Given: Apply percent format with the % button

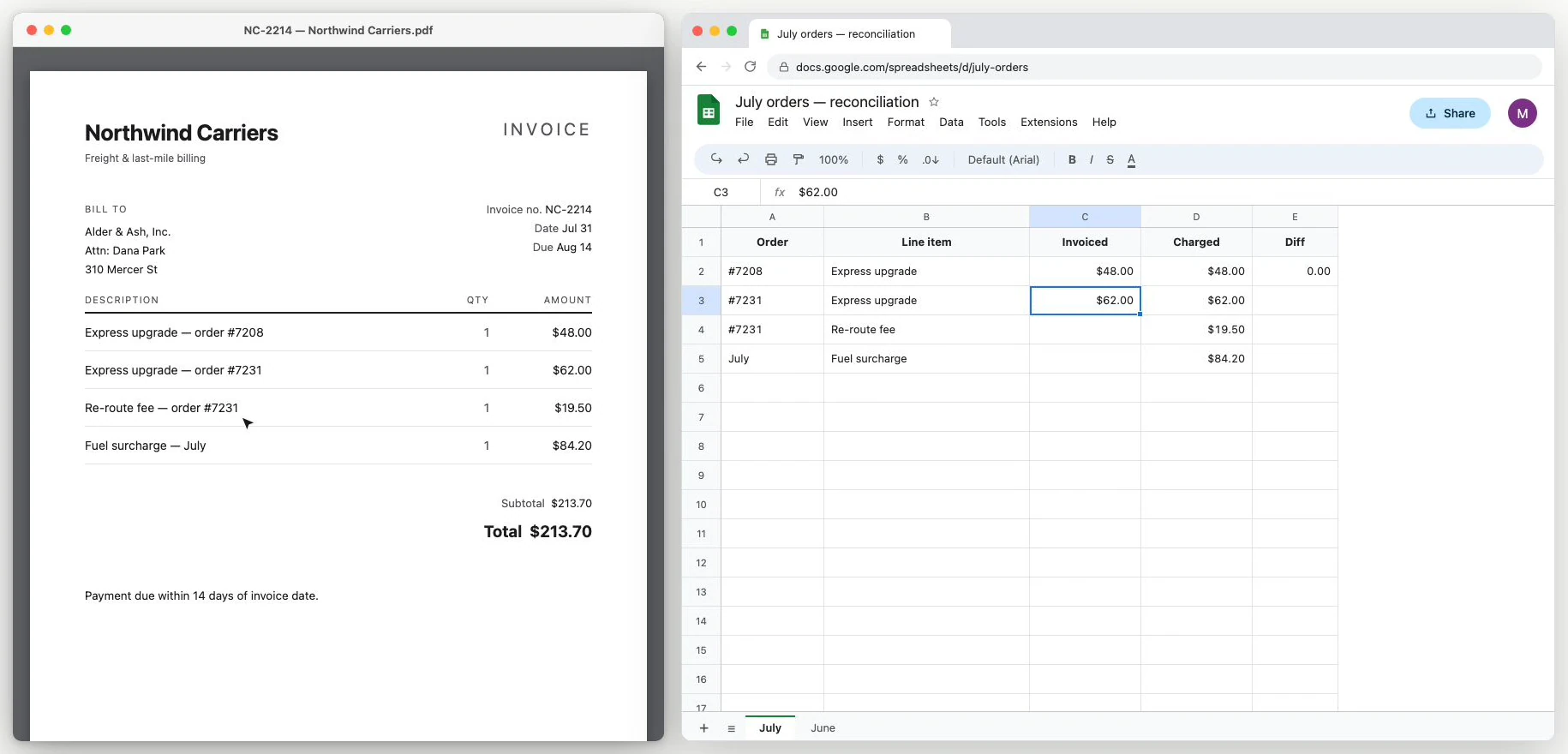Looking at the screenshot, I should 903,159.
